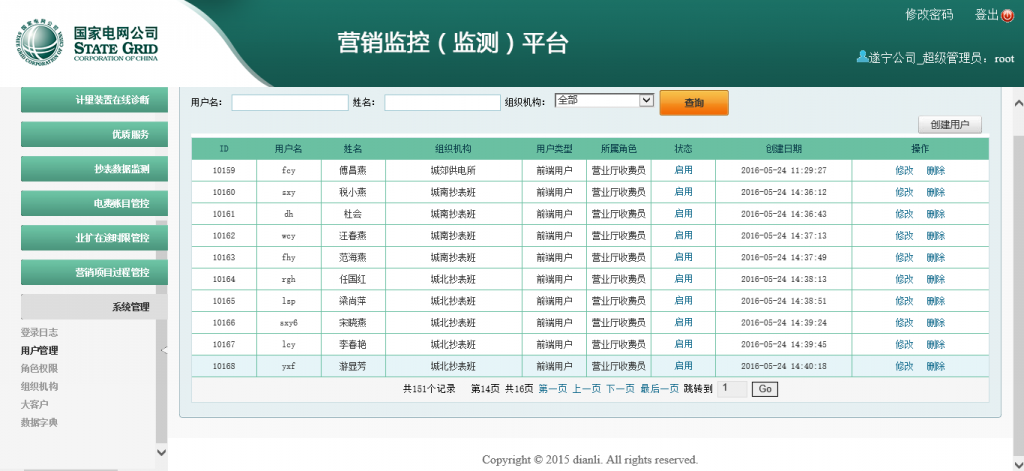Click name cell 任国红

pyautogui.click(x=353, y=279)
